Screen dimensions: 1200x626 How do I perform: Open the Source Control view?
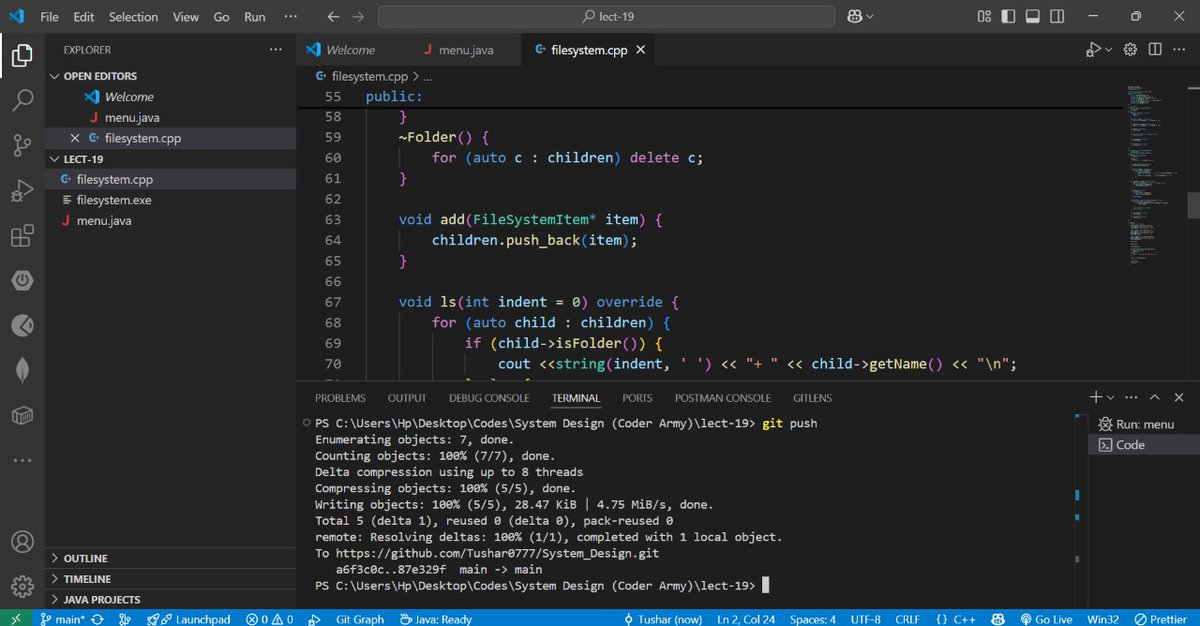click(x=22, y=146)
